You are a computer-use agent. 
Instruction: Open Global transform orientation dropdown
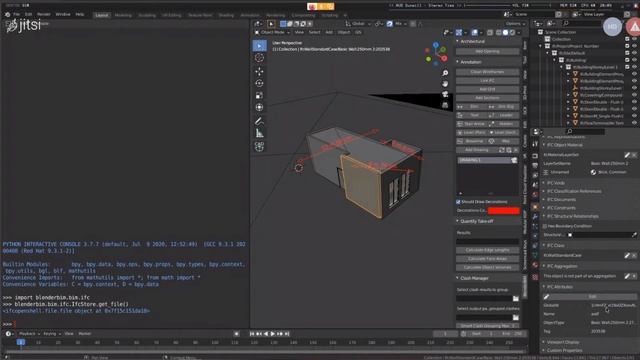pos(358,24)
